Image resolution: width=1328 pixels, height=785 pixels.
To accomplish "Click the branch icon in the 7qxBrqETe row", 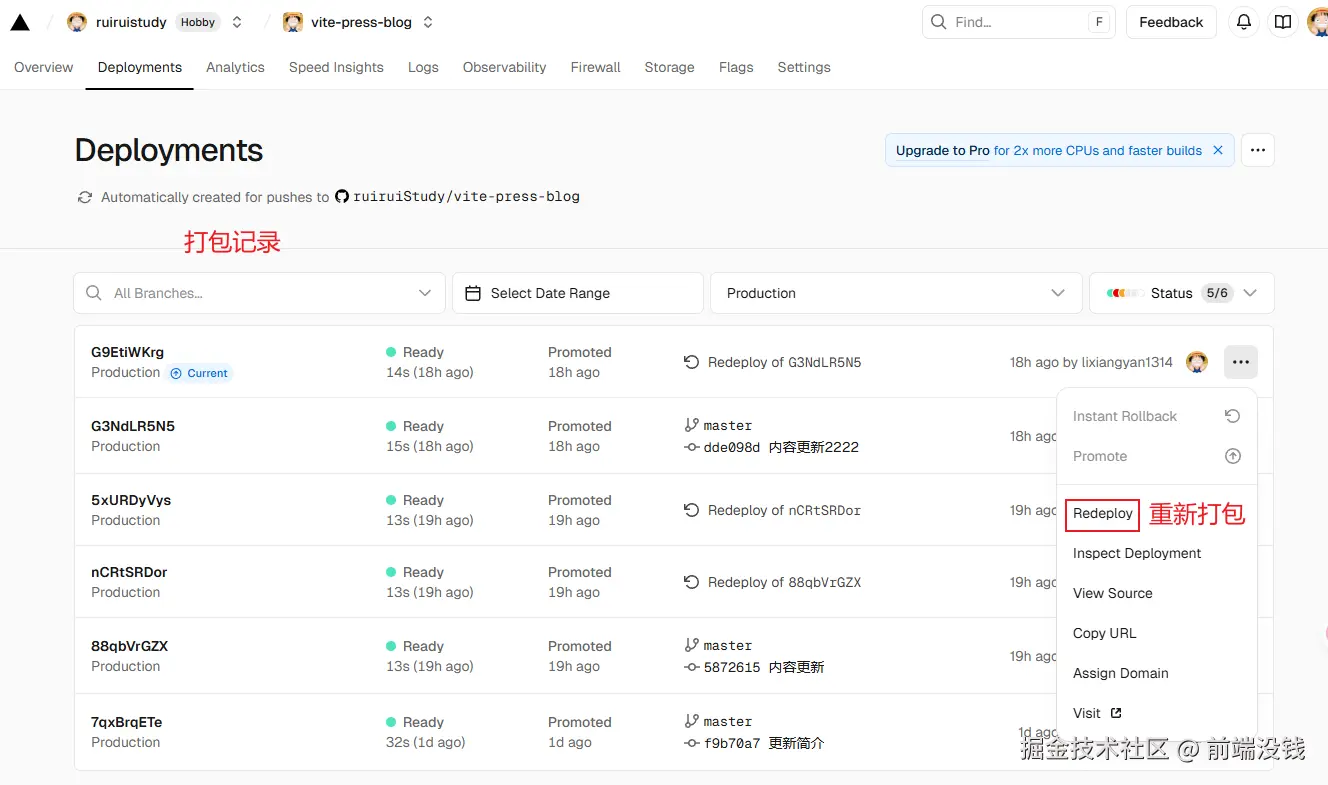I will (692, 721).
